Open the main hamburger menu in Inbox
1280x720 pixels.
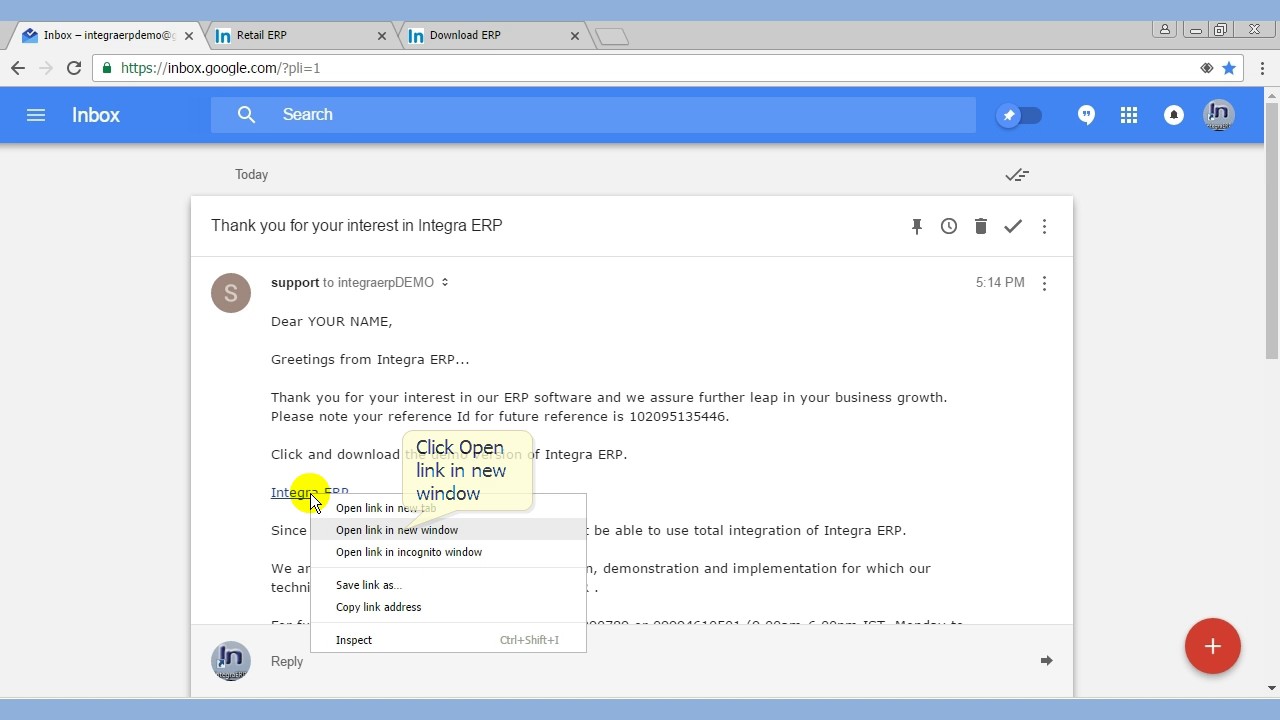pyautogui.click(x=36, y=115)
